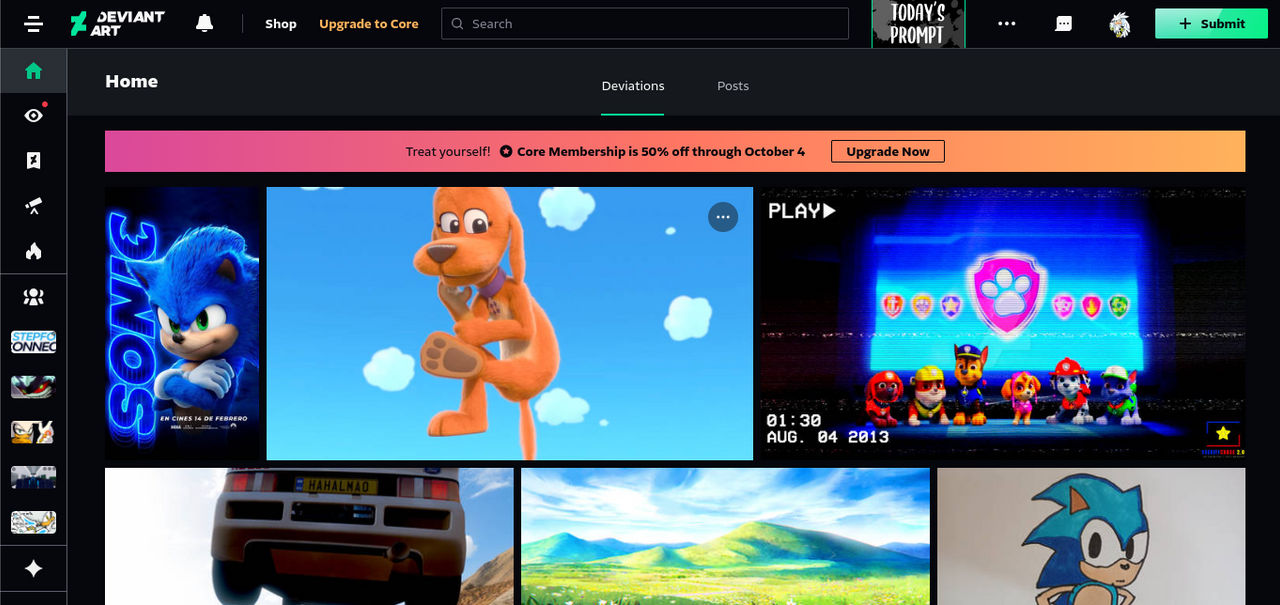Open Today's Prompt banner
Viewport: 1280px width, 605px height.
[918, 24]
